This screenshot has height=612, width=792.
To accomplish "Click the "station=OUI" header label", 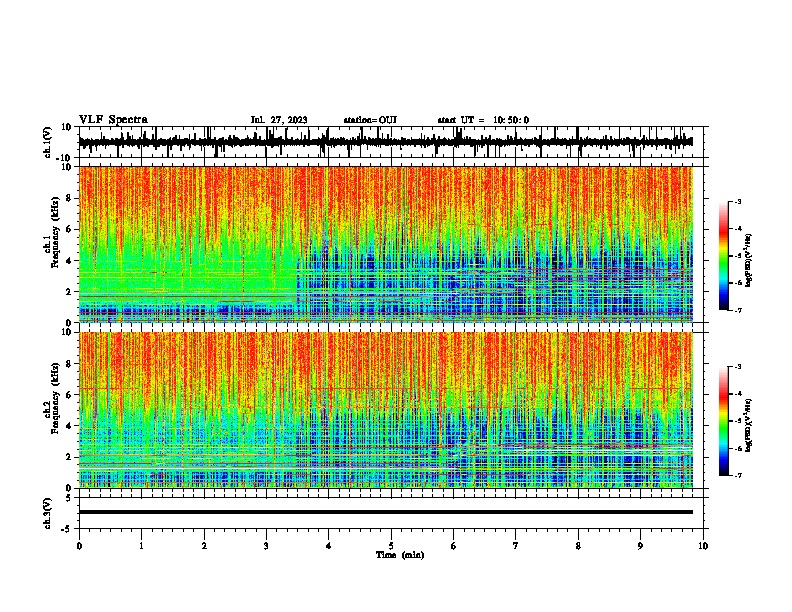I will (x=370, y=120).
